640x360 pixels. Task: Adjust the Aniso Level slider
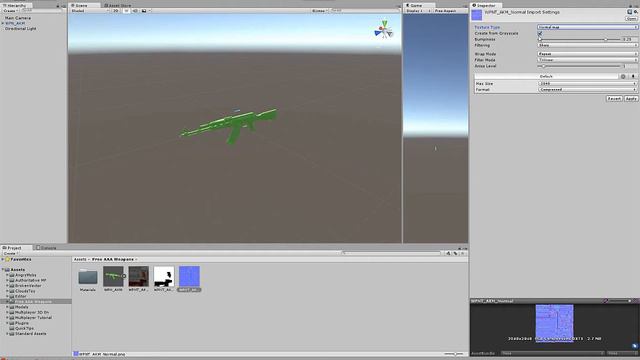pyautogui.click(x=580, y=66)
